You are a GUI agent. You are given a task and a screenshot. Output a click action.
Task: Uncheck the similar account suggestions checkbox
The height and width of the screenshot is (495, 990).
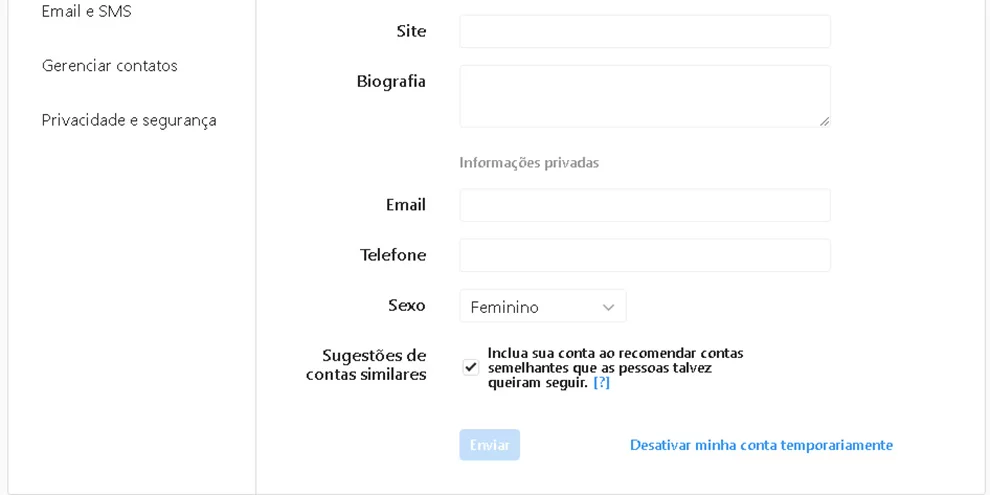pyautogui.click(x=471, y=367)
